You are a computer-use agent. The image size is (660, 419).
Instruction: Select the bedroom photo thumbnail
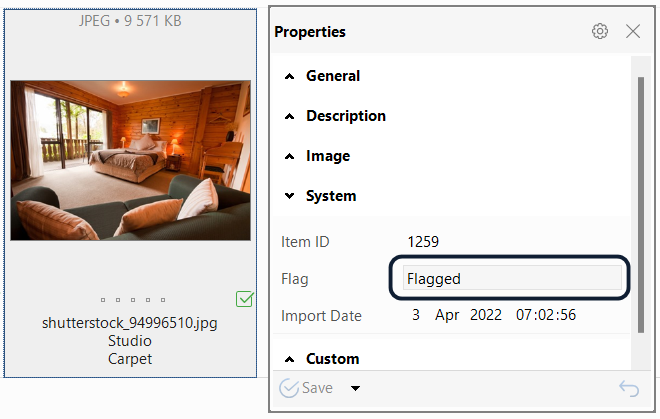(130, 160)
